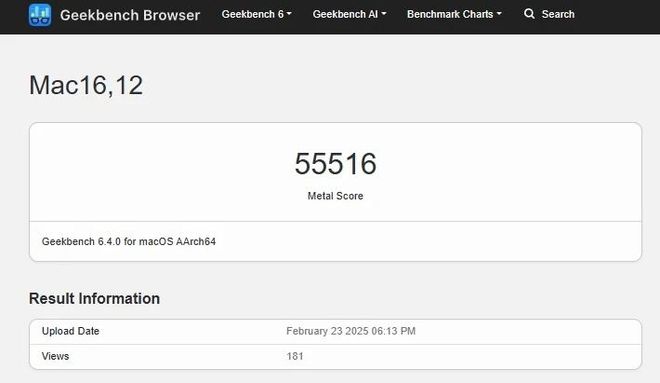Click the Mac16,12 page heading
Viewport: 660px width, 383px height.
[x=86, y=85]
